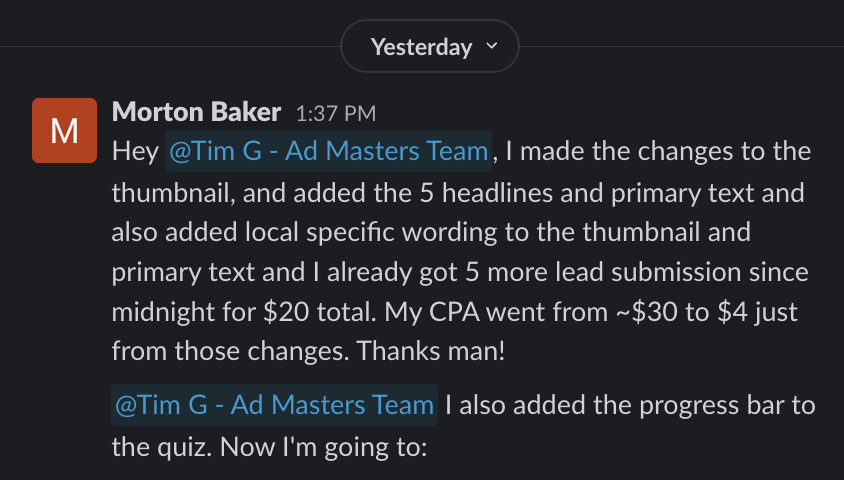The width and height of the screenshot is (844, 480).
Task: Open first @Tim G - Ad Masters Team mention
Action: tap(328, 151)
